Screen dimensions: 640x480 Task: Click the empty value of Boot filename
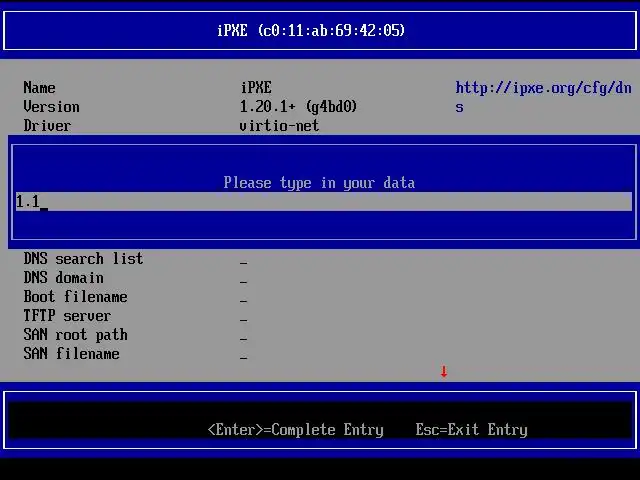[x=243, y=300]
